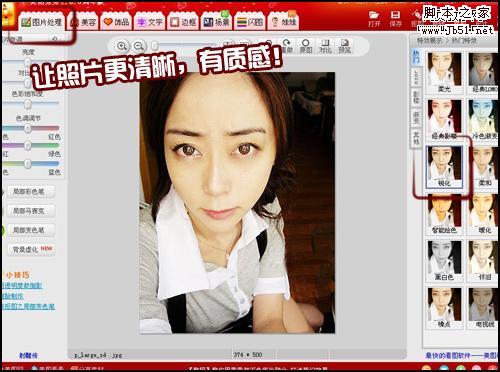Open the 图片处理 tab

point(42,22)
